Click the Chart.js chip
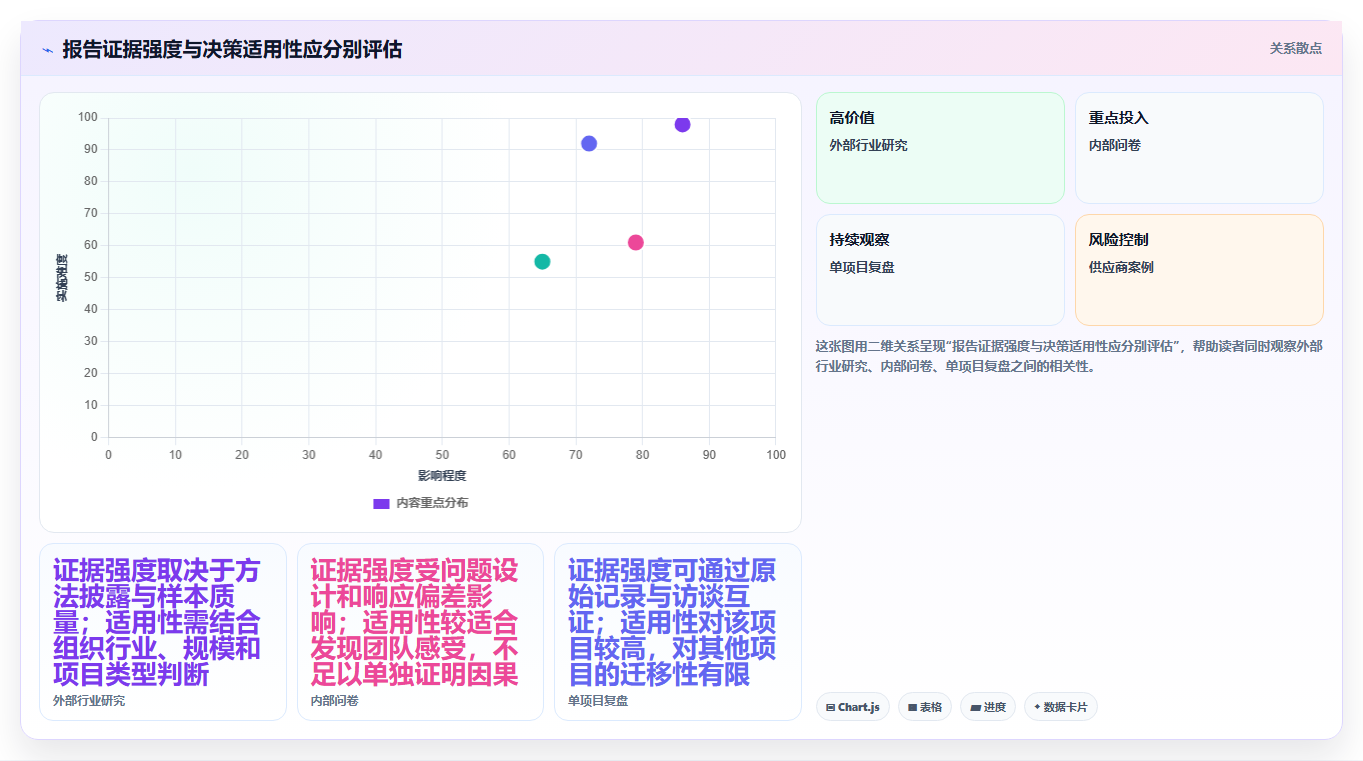Image resolution: width=1363 pixels, height=761 pixels. click(x=853, y=707)
